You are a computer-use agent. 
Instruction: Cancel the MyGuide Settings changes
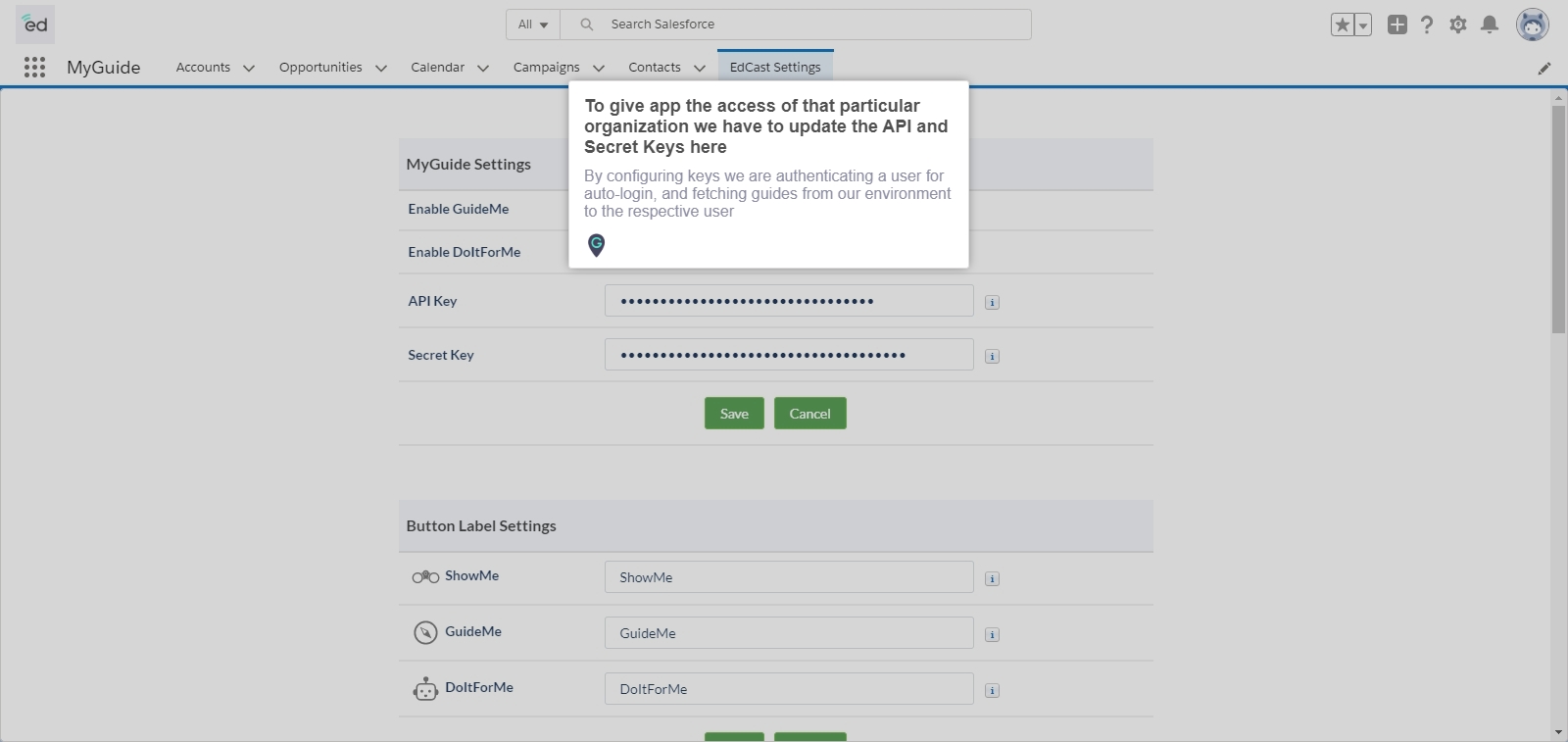point(809,414)
